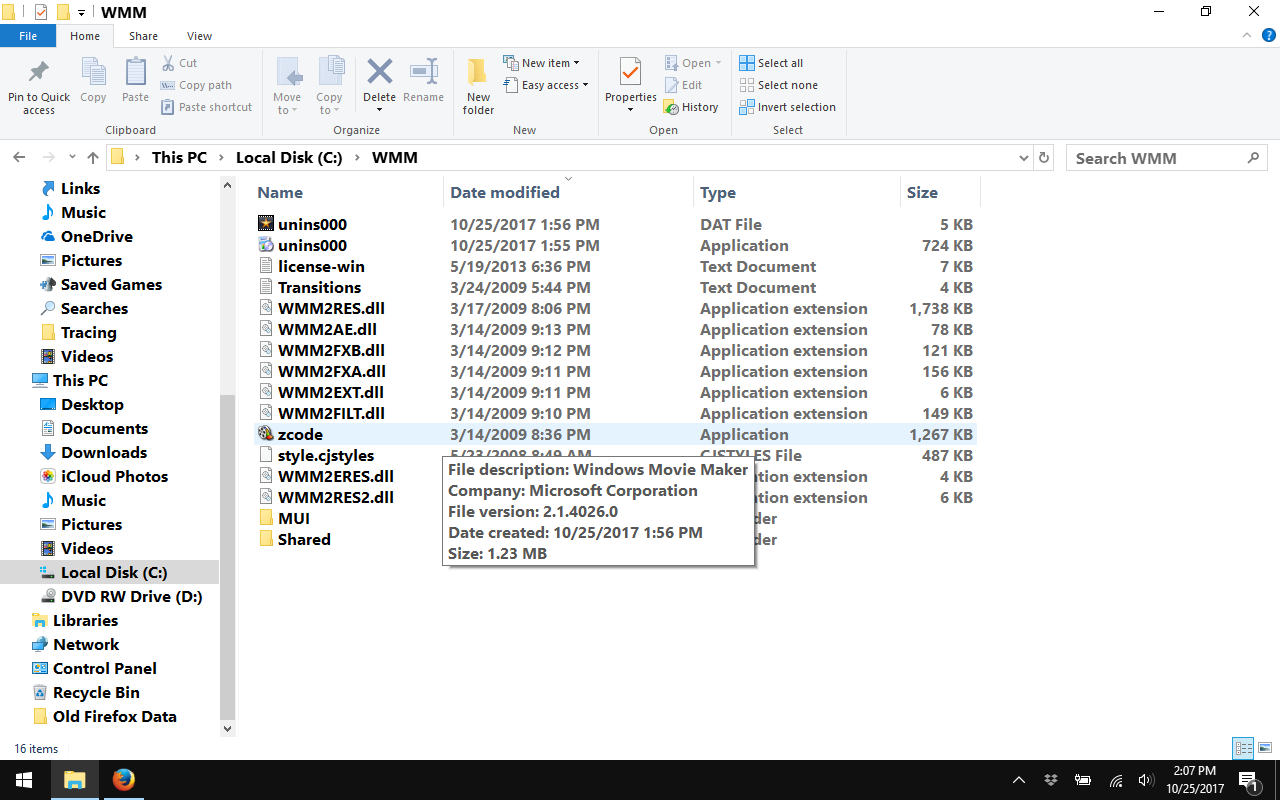Switch to details view layout icon
Screen dimensions: 1280x800
click(x=1243, y=748)
